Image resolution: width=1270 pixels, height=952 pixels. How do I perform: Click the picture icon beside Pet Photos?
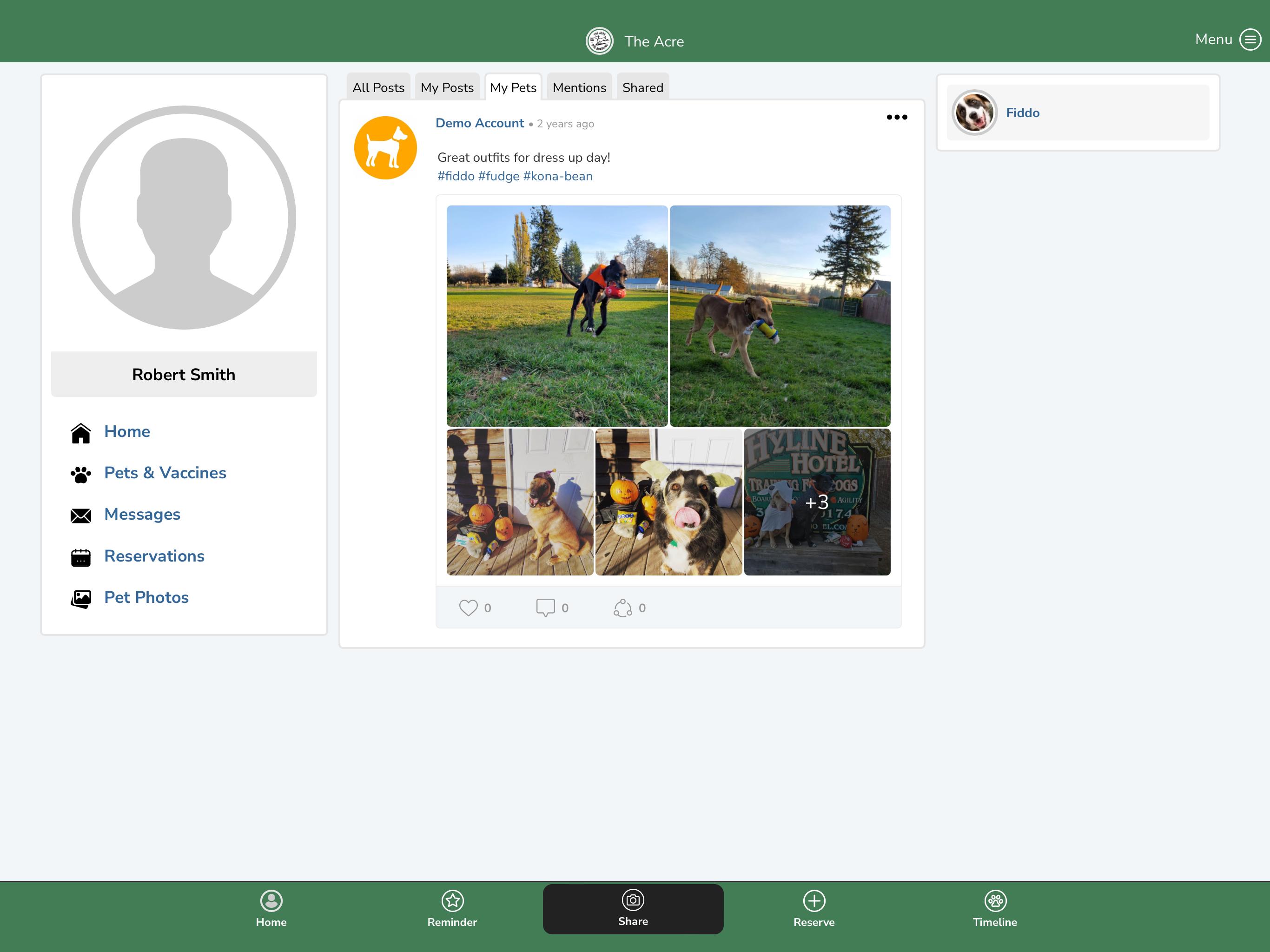tap(81, 599)
